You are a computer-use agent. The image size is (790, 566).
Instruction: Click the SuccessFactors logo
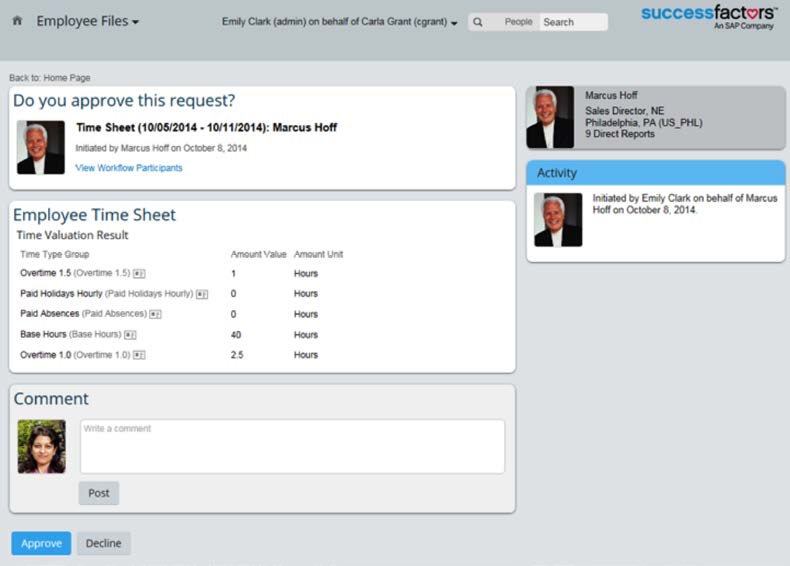(x=708, y=16)
